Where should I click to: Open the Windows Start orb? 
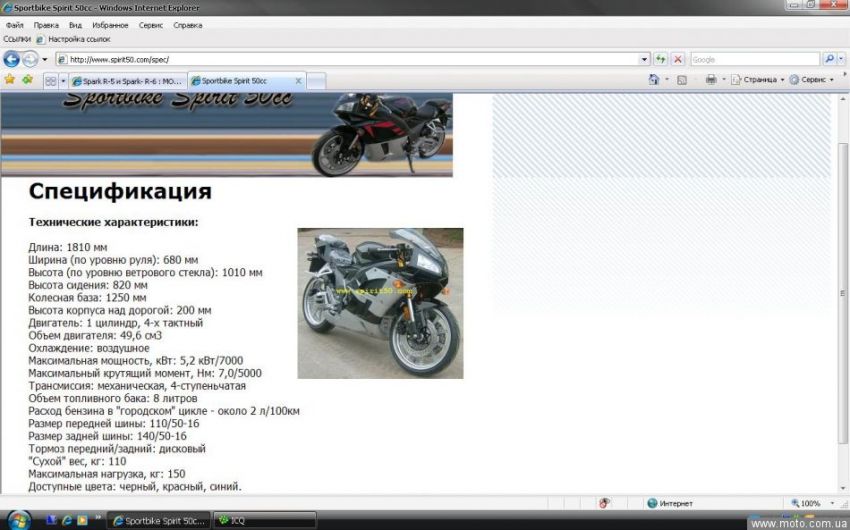[18, 521]
